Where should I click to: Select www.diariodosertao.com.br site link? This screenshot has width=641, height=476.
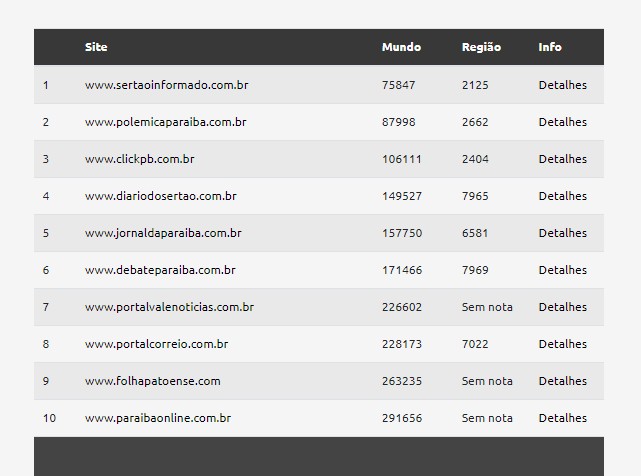point(161,196)
